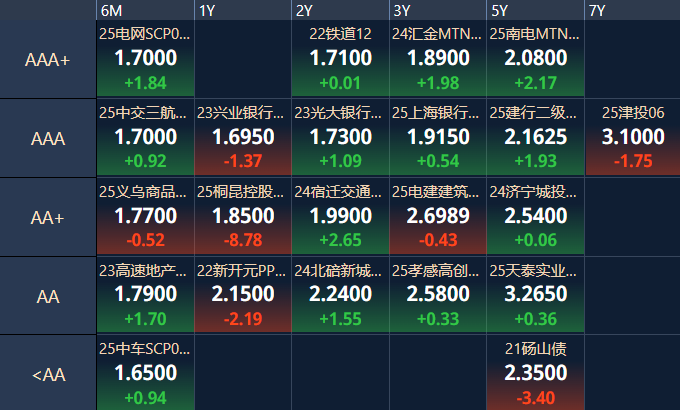The width and height of the screenshot is (680, 410).
Task: Click the 25孝感高创 cell at 2.5800
Action: pos(437,295)
